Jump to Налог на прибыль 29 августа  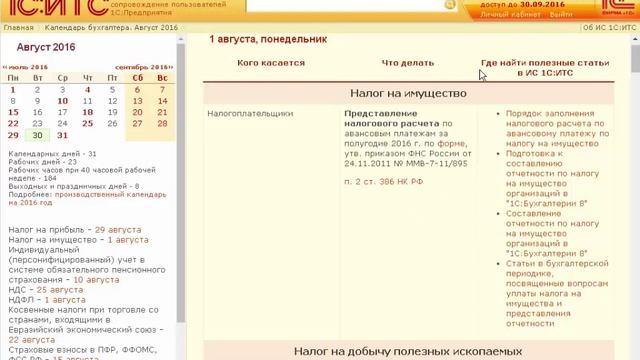(118, 230)
